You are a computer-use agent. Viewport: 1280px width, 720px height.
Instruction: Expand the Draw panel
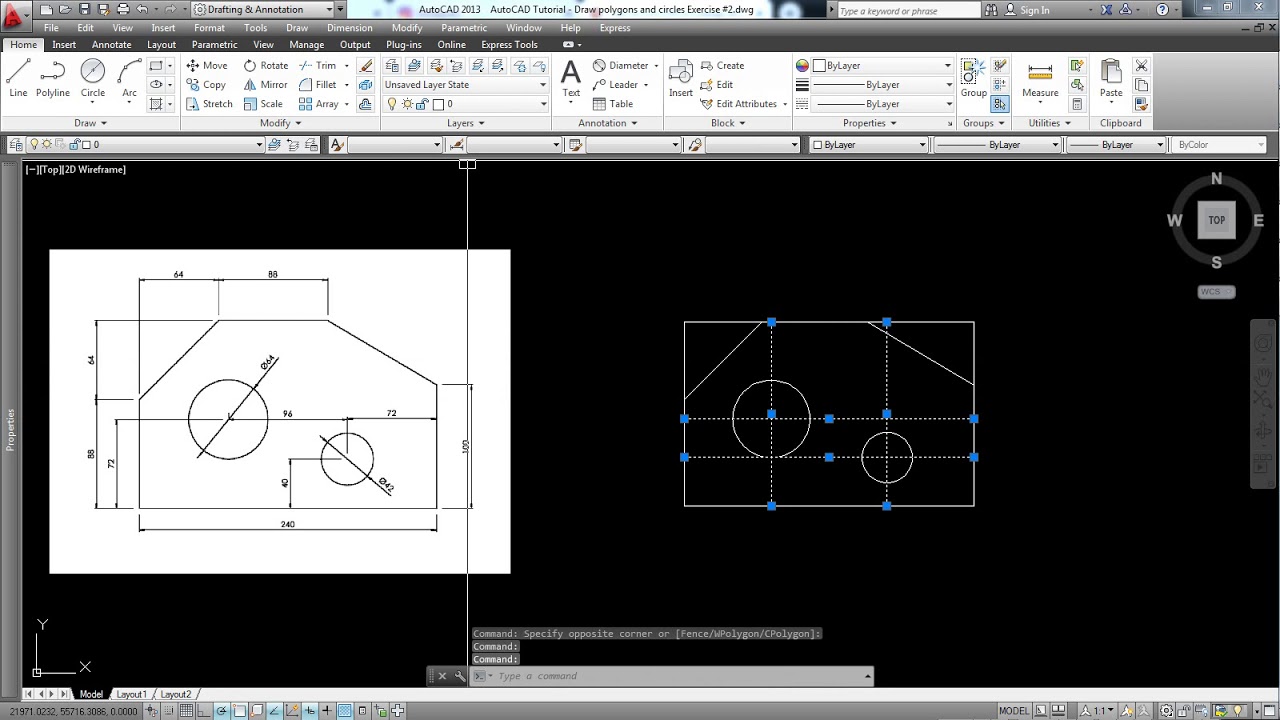click(x=90, y=123)
